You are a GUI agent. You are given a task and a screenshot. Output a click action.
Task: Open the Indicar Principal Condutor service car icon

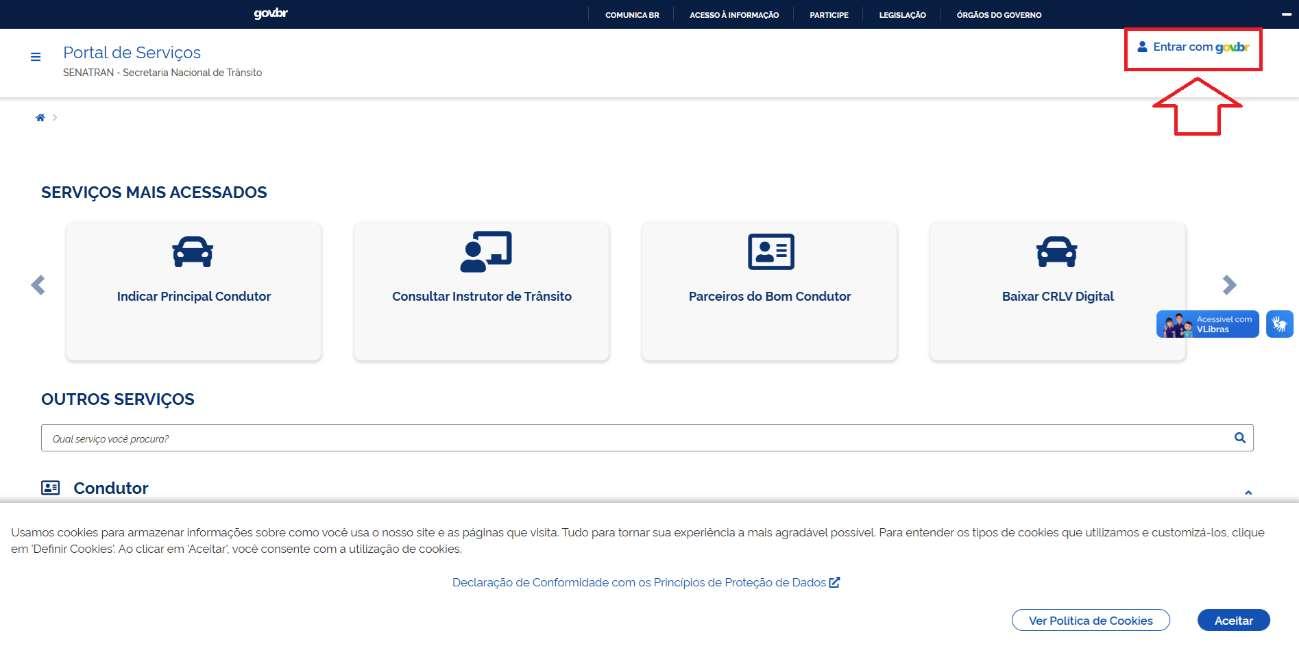pyautogui.click(x=193, y=251)
